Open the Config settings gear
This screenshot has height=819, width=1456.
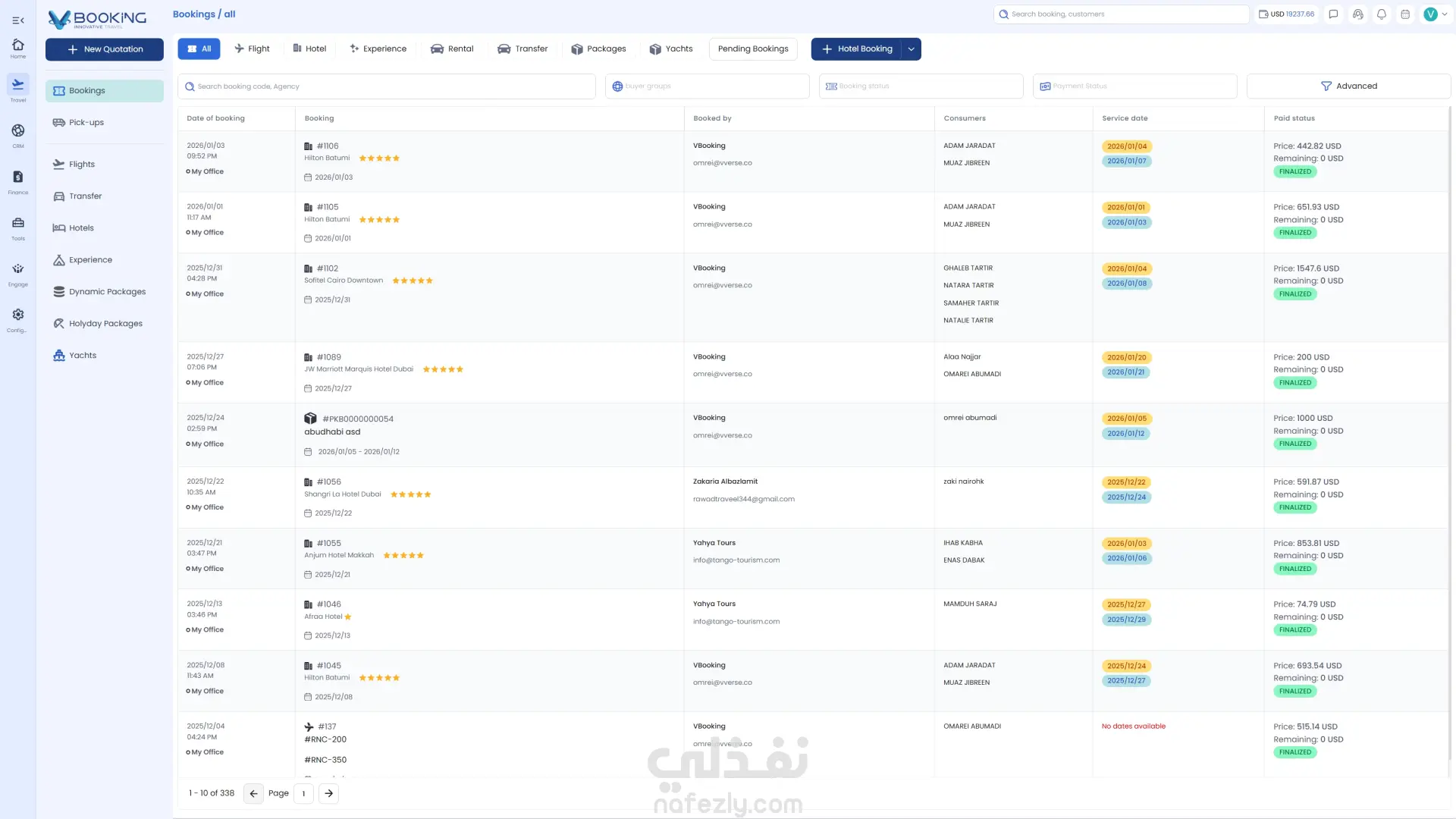tap(18, 319)
